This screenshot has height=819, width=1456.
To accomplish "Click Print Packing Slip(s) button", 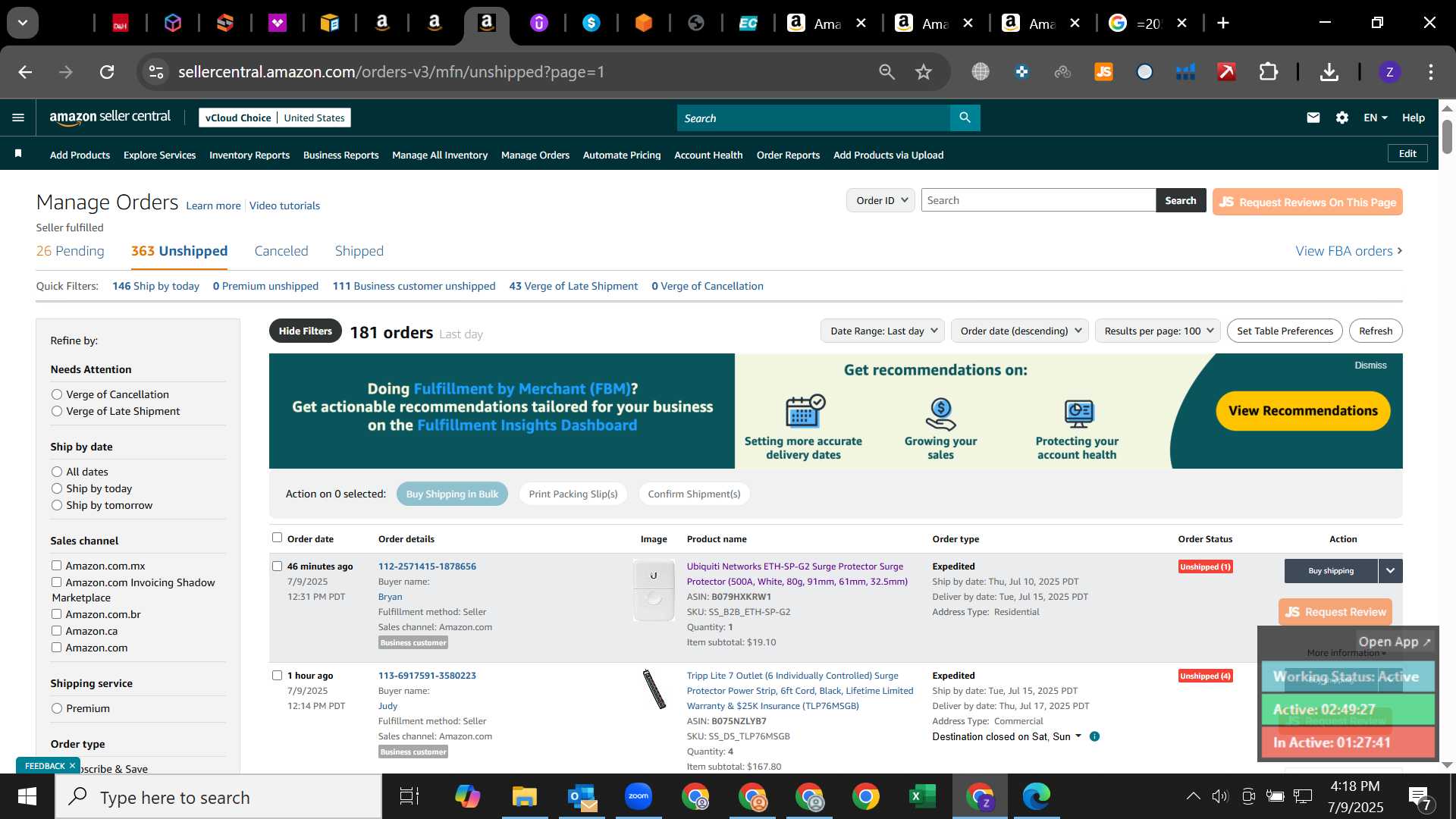I will (573, 494).
